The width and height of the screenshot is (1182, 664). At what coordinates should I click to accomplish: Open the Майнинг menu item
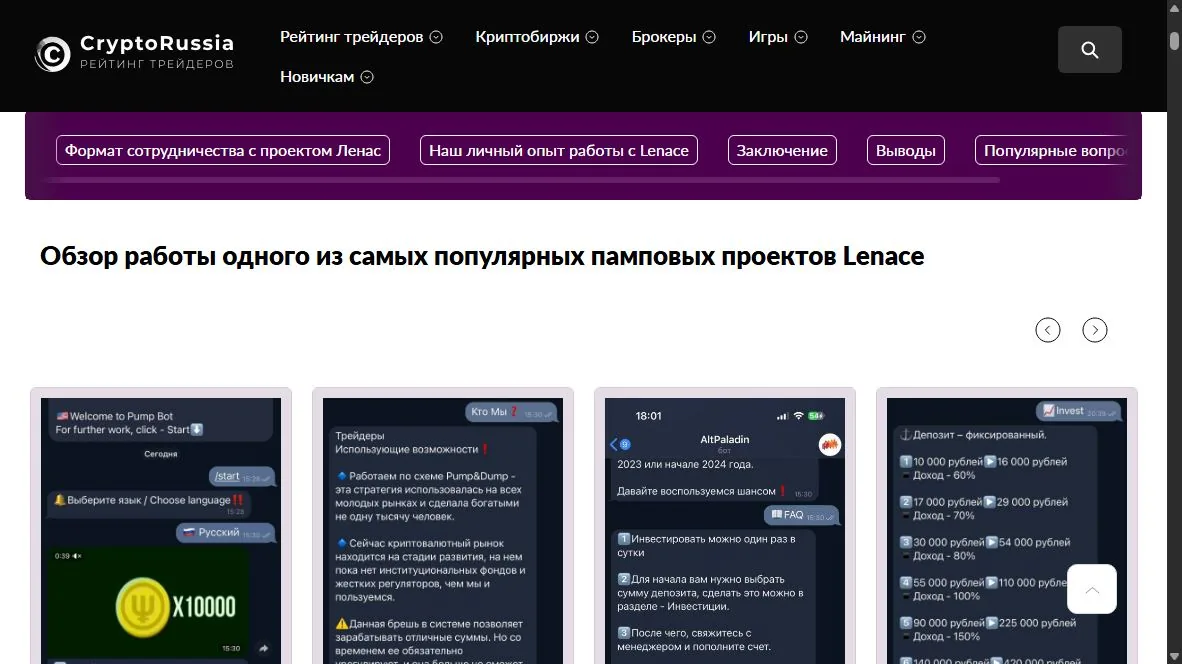coord(872,37)
